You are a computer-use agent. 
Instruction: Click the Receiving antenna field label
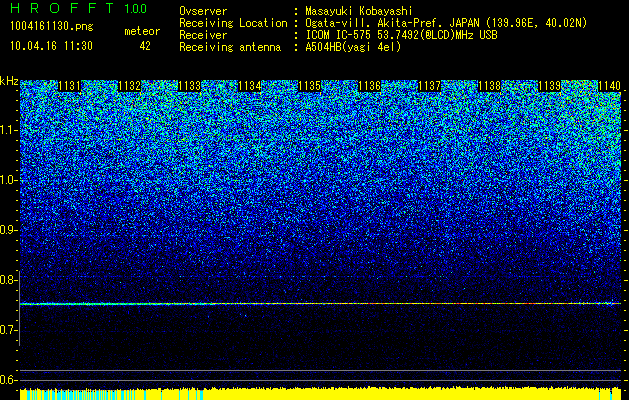point(230,47)
